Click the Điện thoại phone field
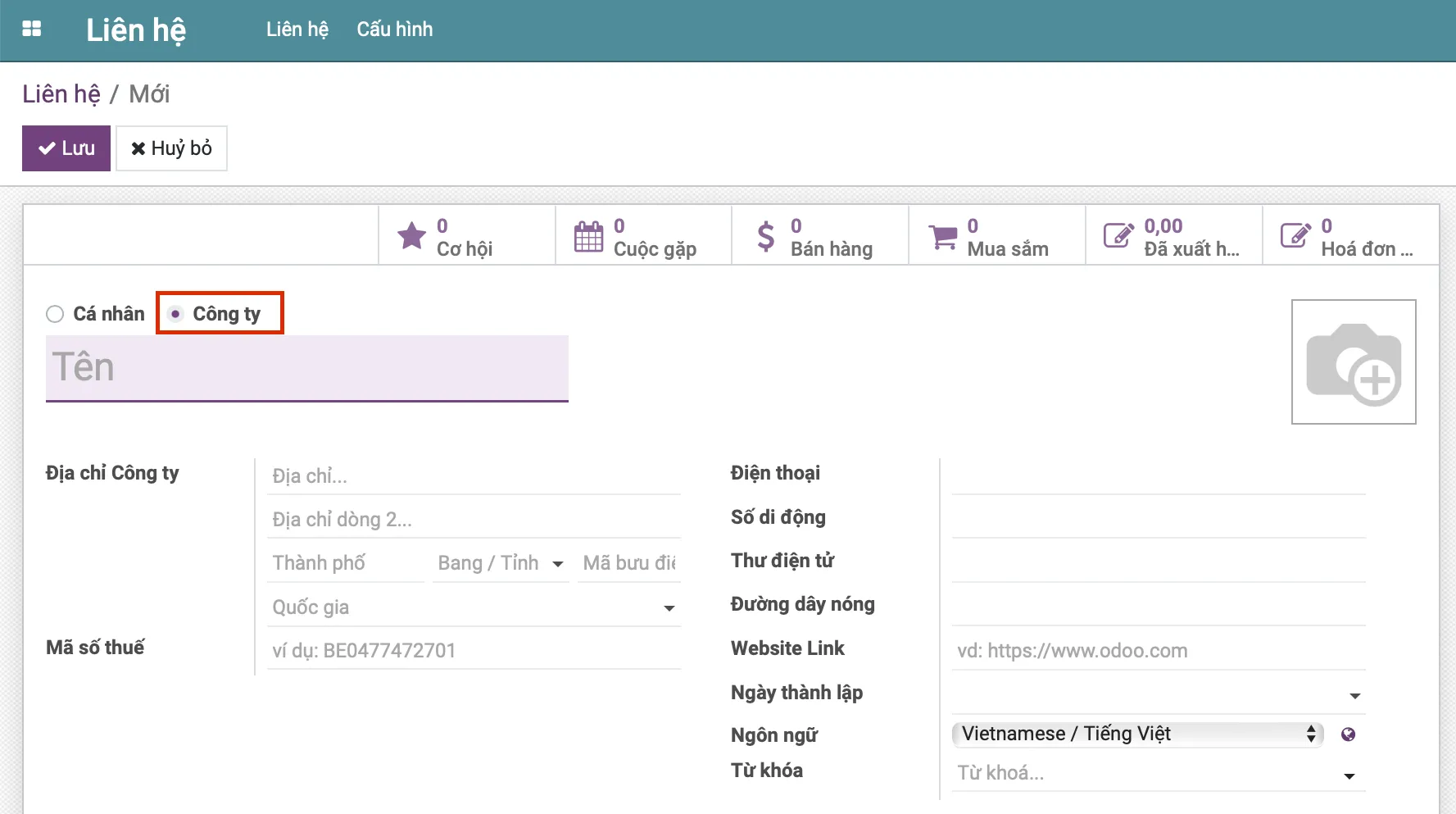 (x=1159, y=476)
